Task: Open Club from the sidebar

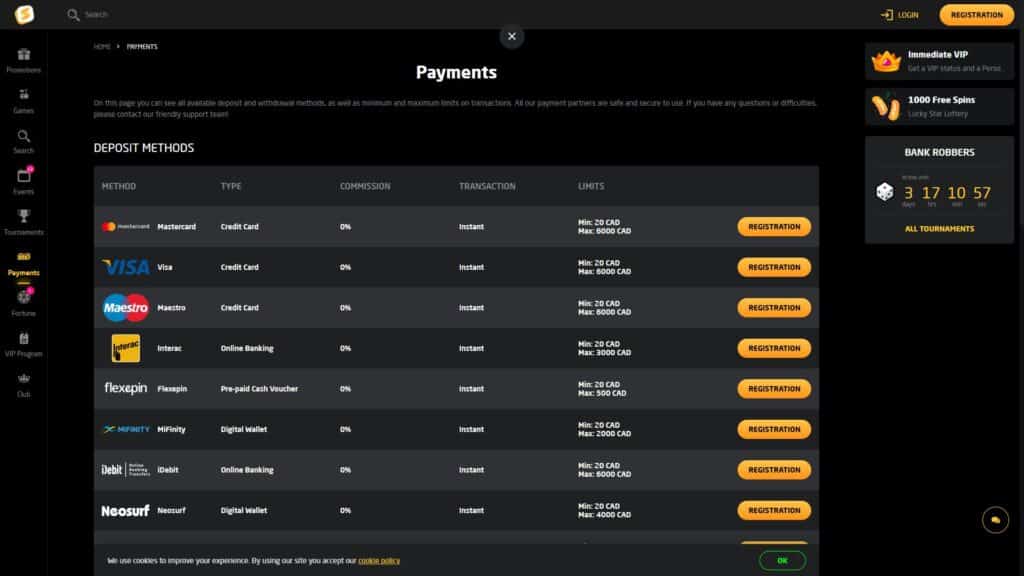Action: (x=24, y=385)
